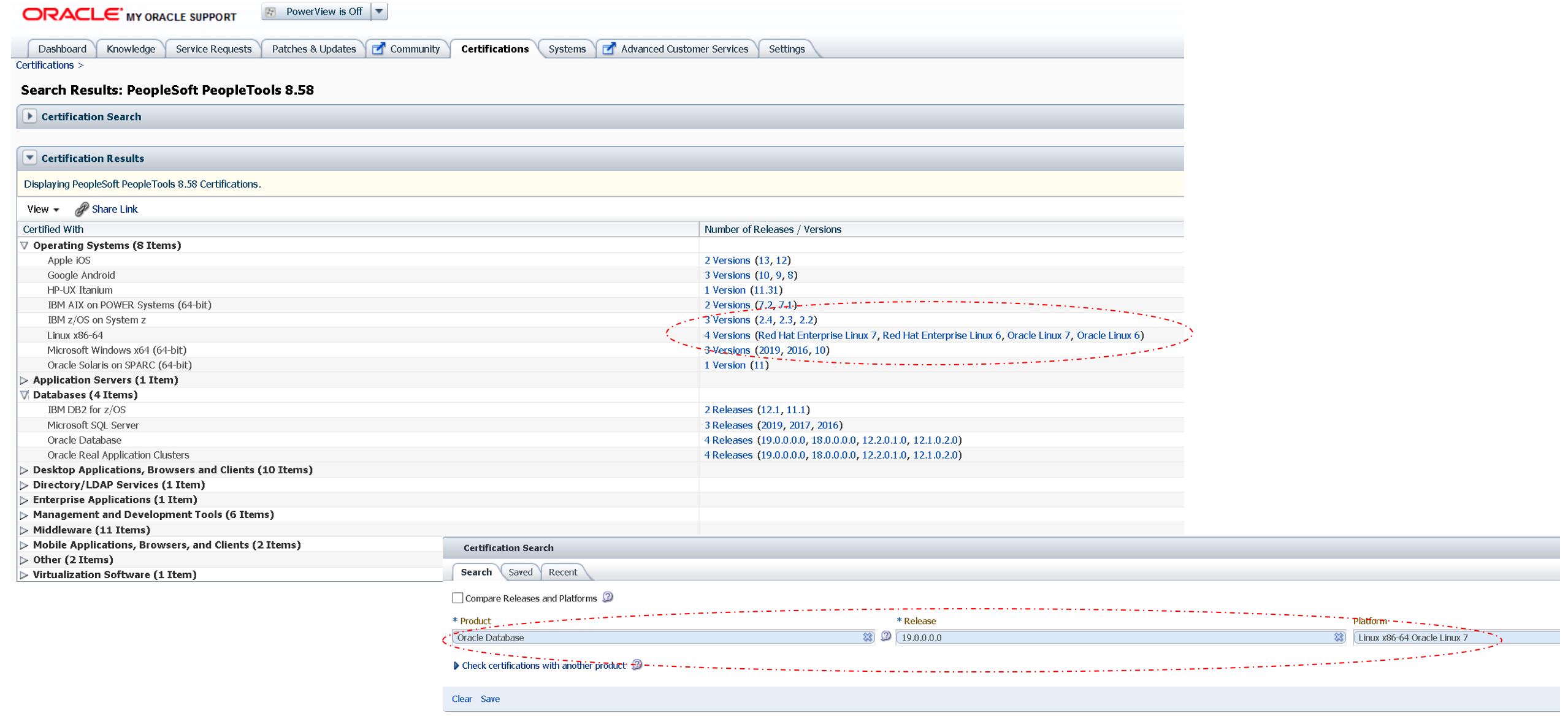Clear the Product field with its X icon
The image size is (1568, 716).
tap(867, 638)
